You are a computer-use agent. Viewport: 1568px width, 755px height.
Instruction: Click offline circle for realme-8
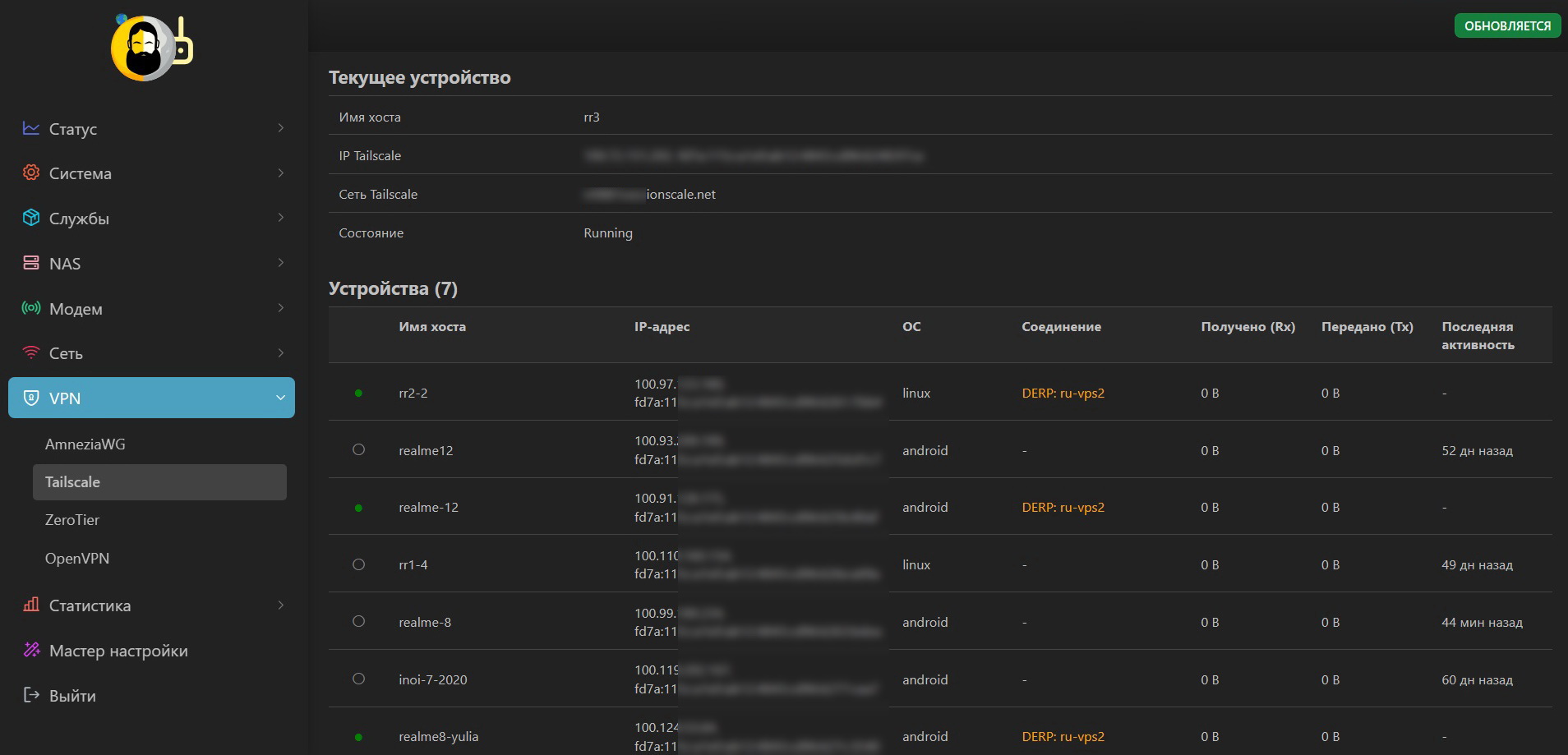click(358, 621)
